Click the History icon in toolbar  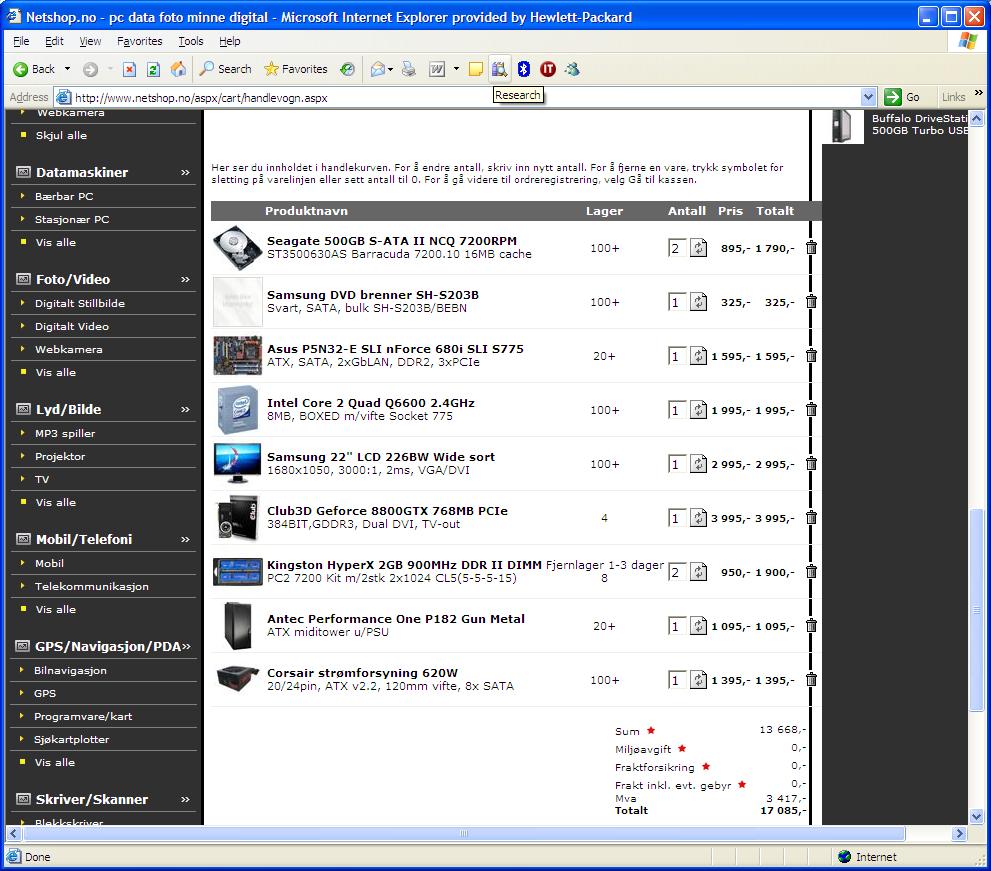coord(347,69)
